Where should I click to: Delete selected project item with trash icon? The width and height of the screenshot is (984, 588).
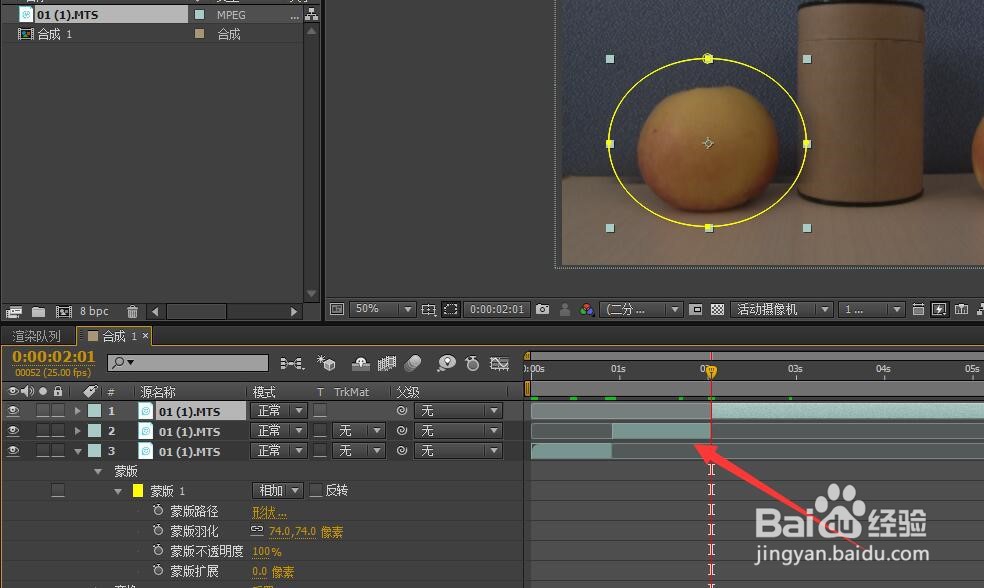(x=132, y=311)
